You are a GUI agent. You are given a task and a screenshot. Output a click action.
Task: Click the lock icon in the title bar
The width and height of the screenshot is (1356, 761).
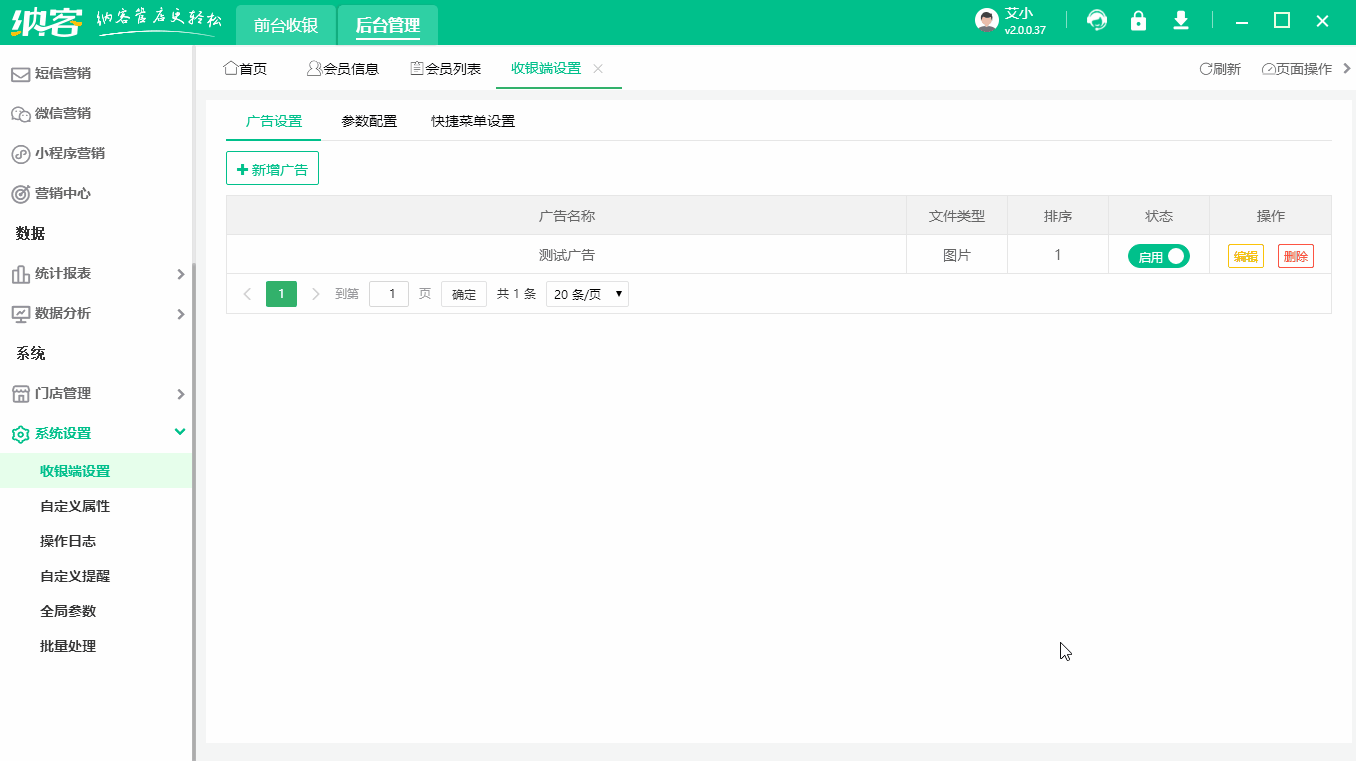tap(1138, 19)
